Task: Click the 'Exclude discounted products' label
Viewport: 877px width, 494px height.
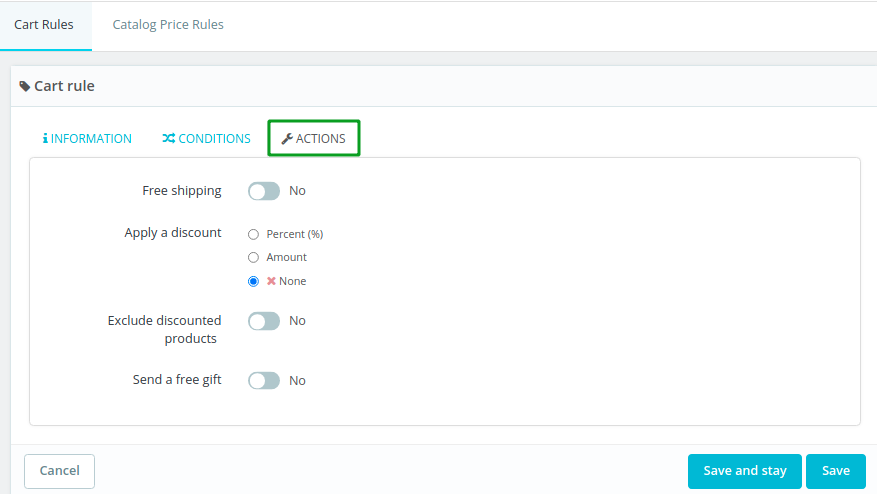Action: pyautogui.click(x=164, y=330)
